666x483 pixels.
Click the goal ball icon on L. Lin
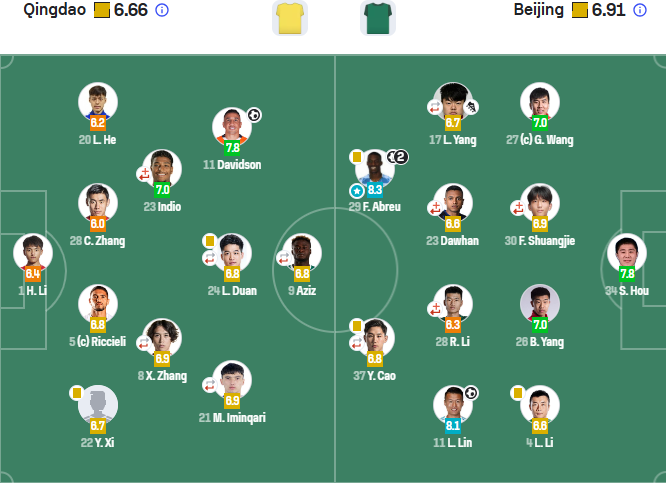point(471,393)
